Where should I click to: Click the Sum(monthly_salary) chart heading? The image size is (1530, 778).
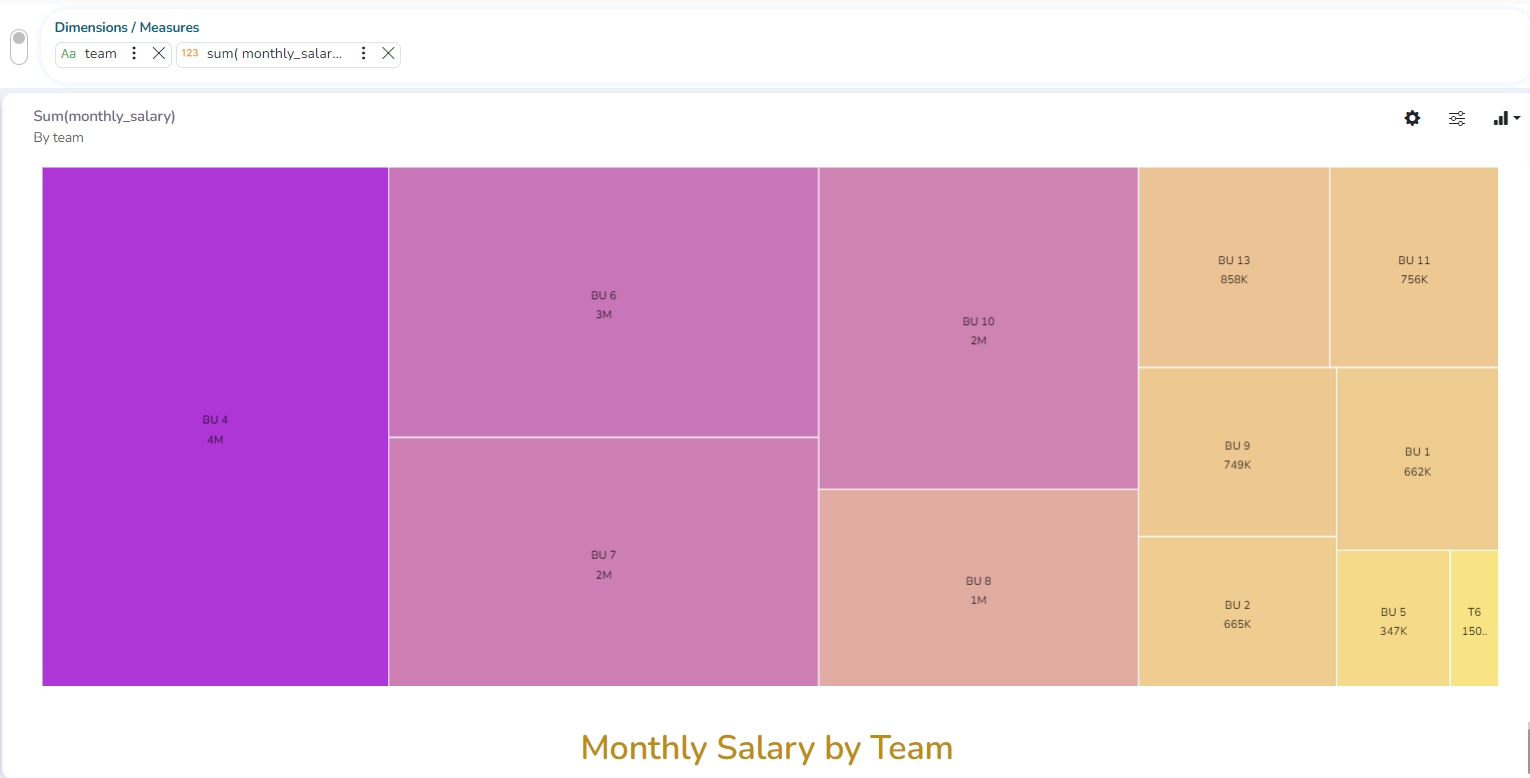pos(104,116)
